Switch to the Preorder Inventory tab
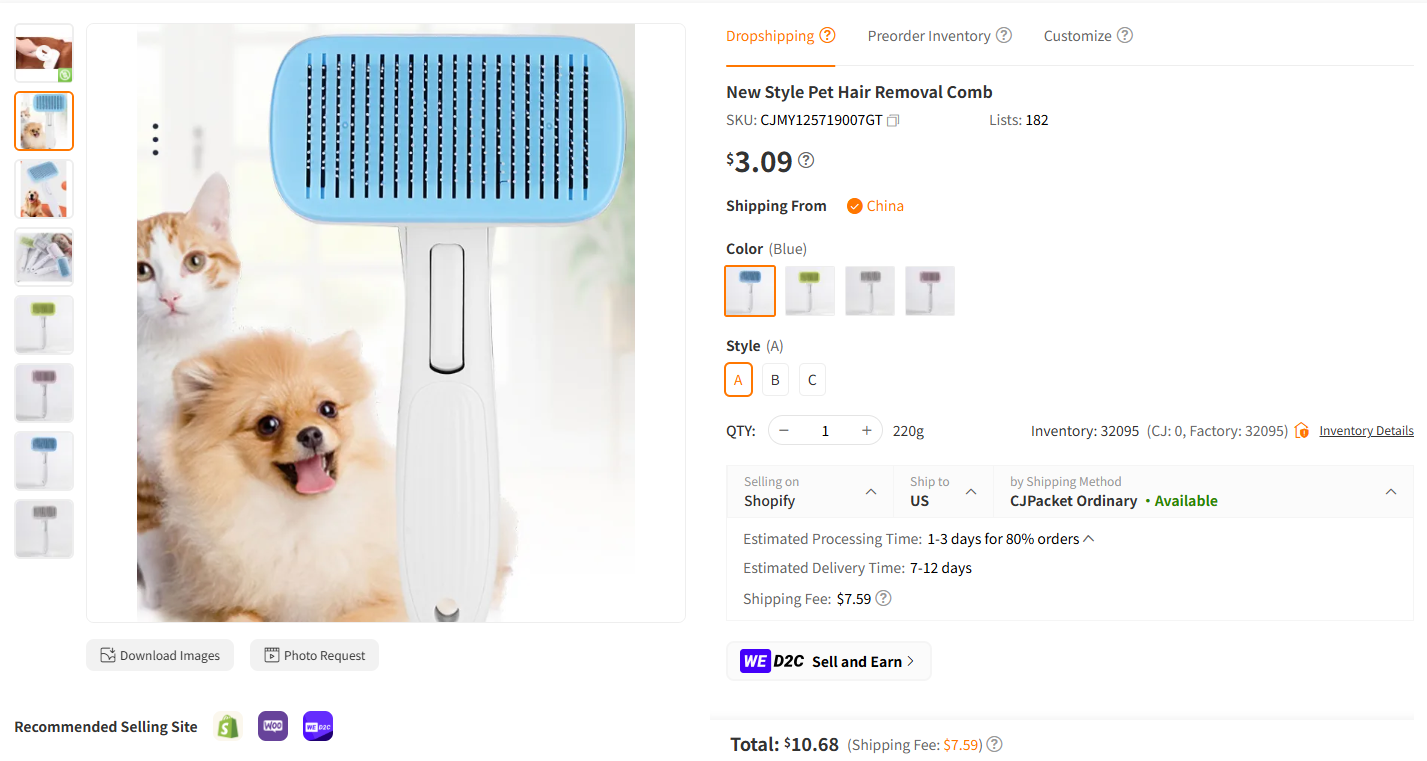 pos(928,35)
